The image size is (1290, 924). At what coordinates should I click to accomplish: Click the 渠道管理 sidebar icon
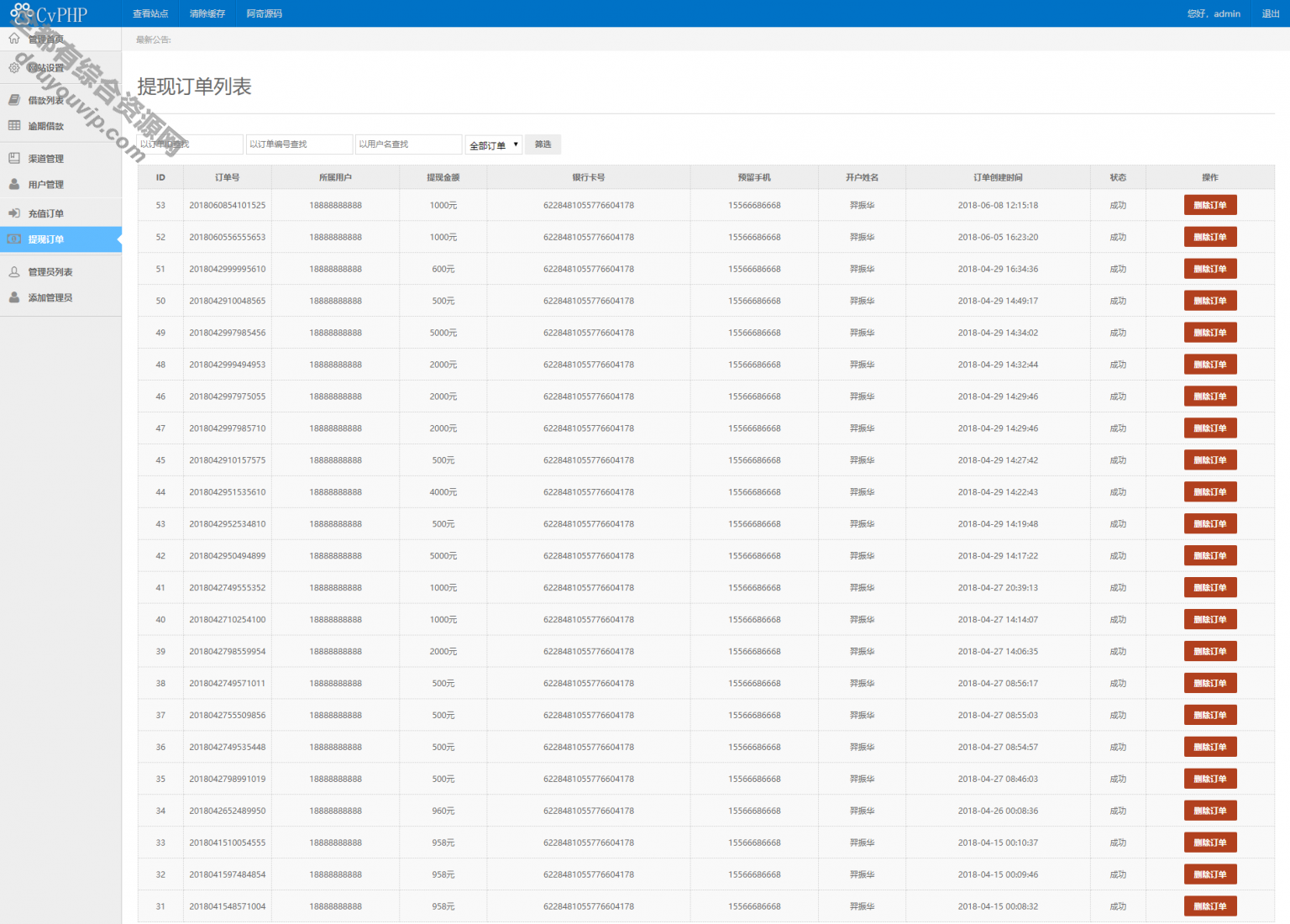point(14,158)
